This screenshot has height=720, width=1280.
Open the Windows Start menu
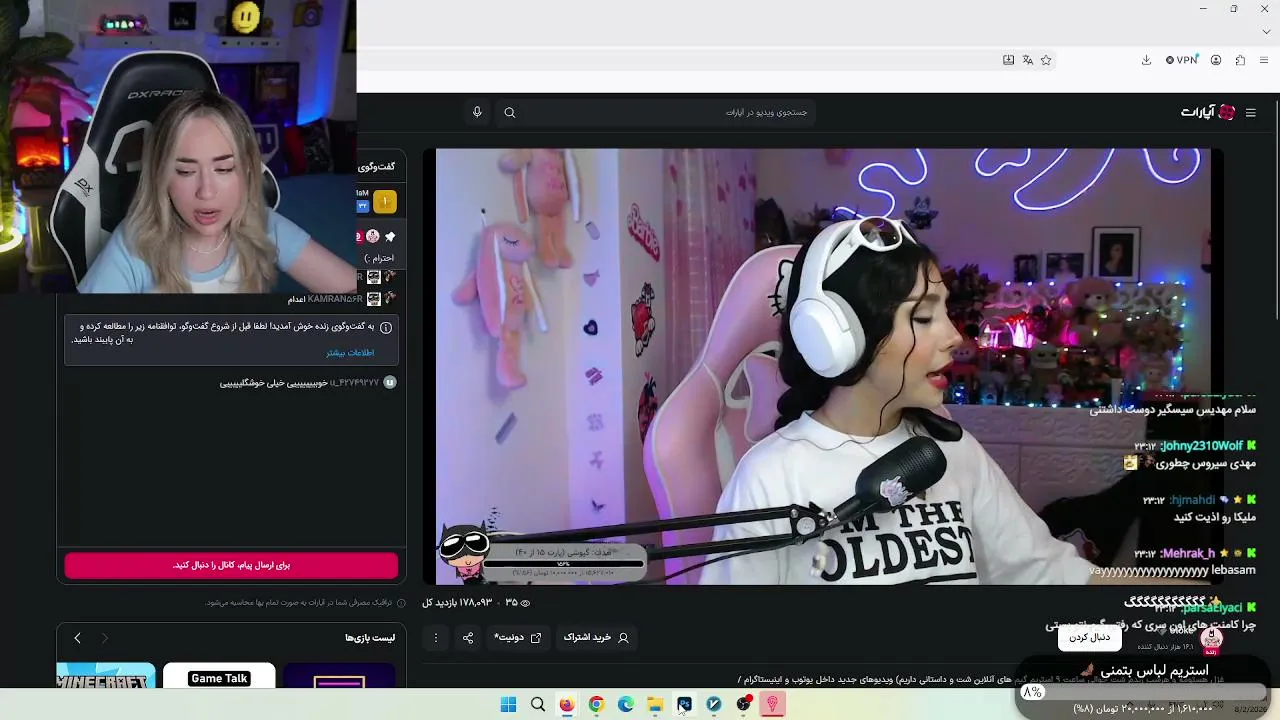coord(508,705)
